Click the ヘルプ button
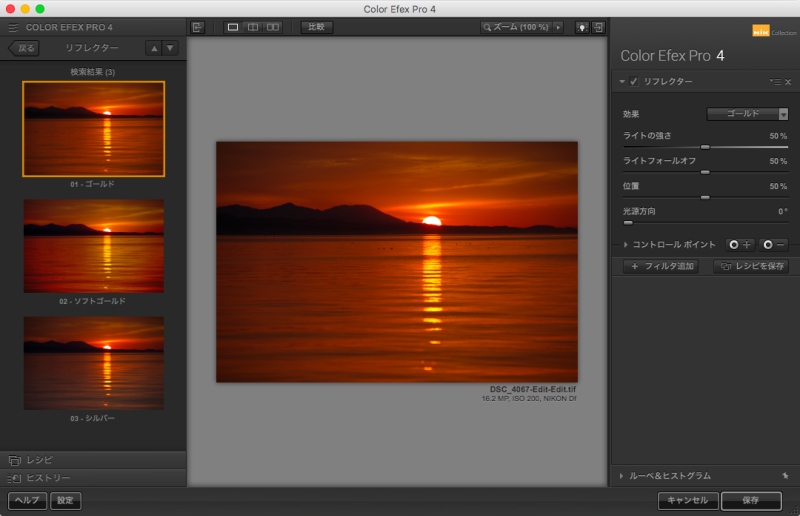This screenshot has width=800, height=516. [x=27, y=500]
